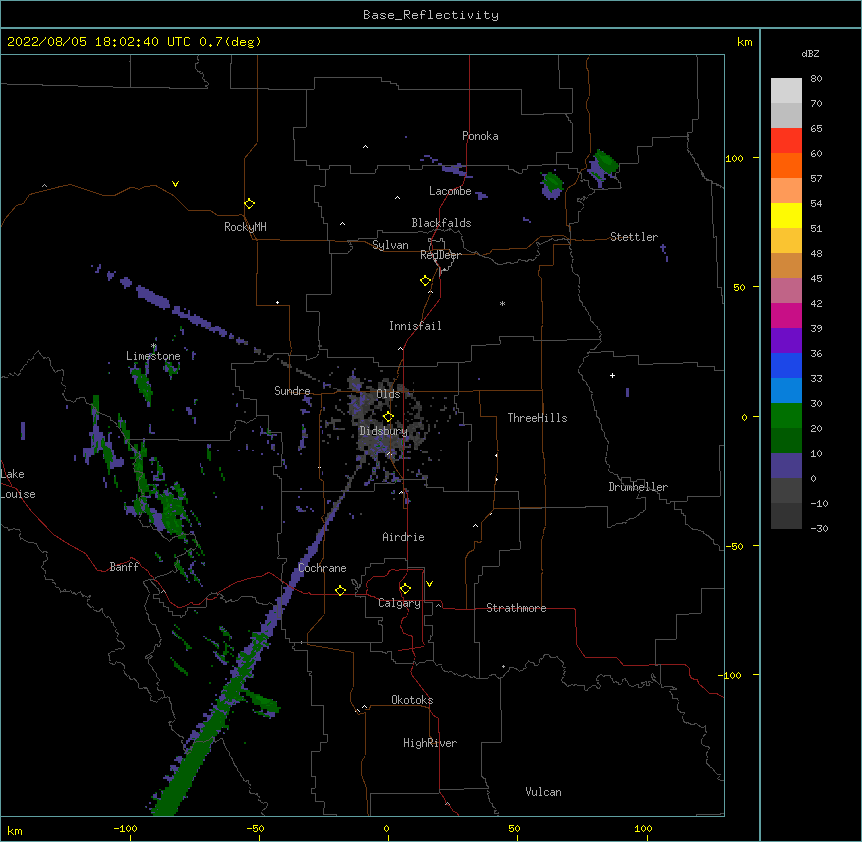
Task: Select the light gray 70-80 dBZ swatch
Action: [x=786, y=91]
